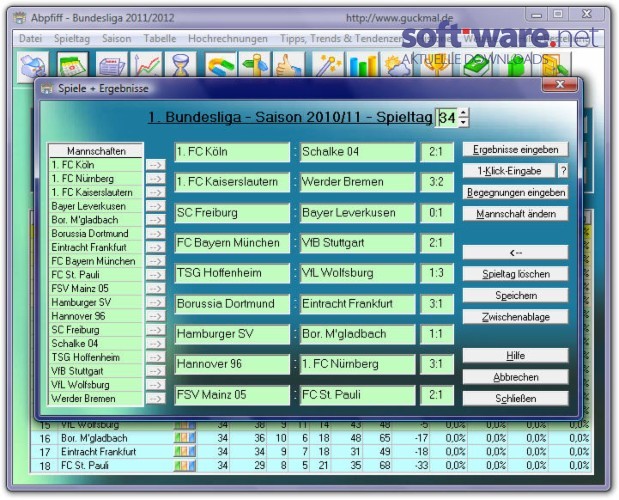Select Hannover 96 in the Mannschaften list
Screen dimensions: 619x500
pyautogui.click(x=96, y=316)
